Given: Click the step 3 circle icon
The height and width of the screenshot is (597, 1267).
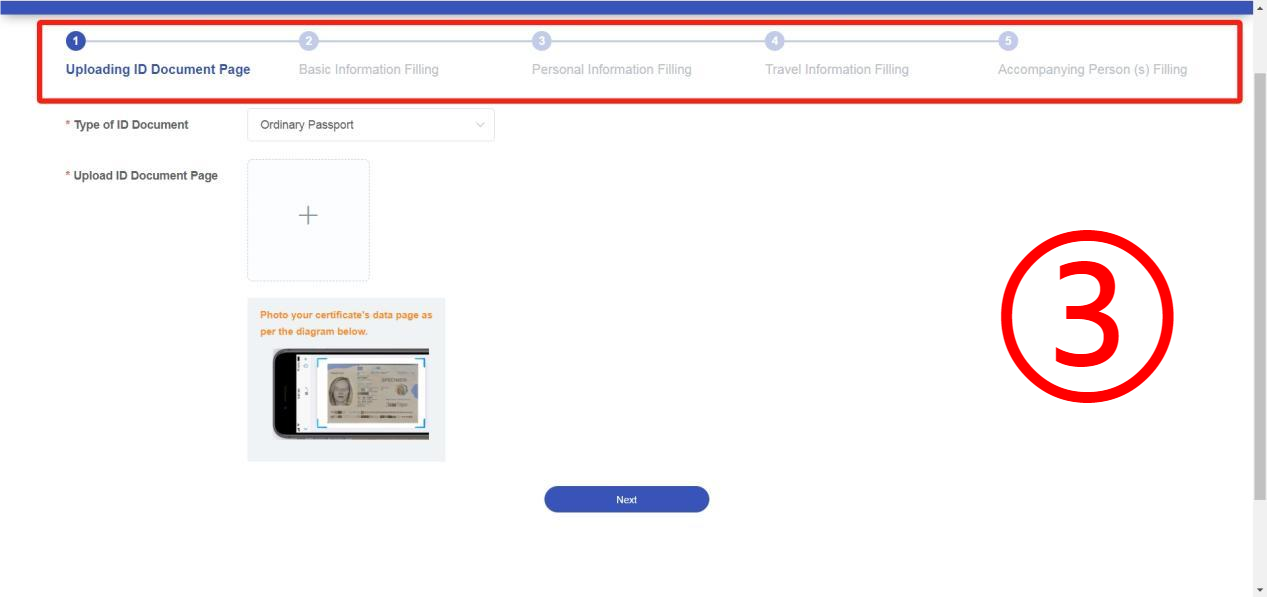Looking at the screenshot, I should click(x=541, y=41).
